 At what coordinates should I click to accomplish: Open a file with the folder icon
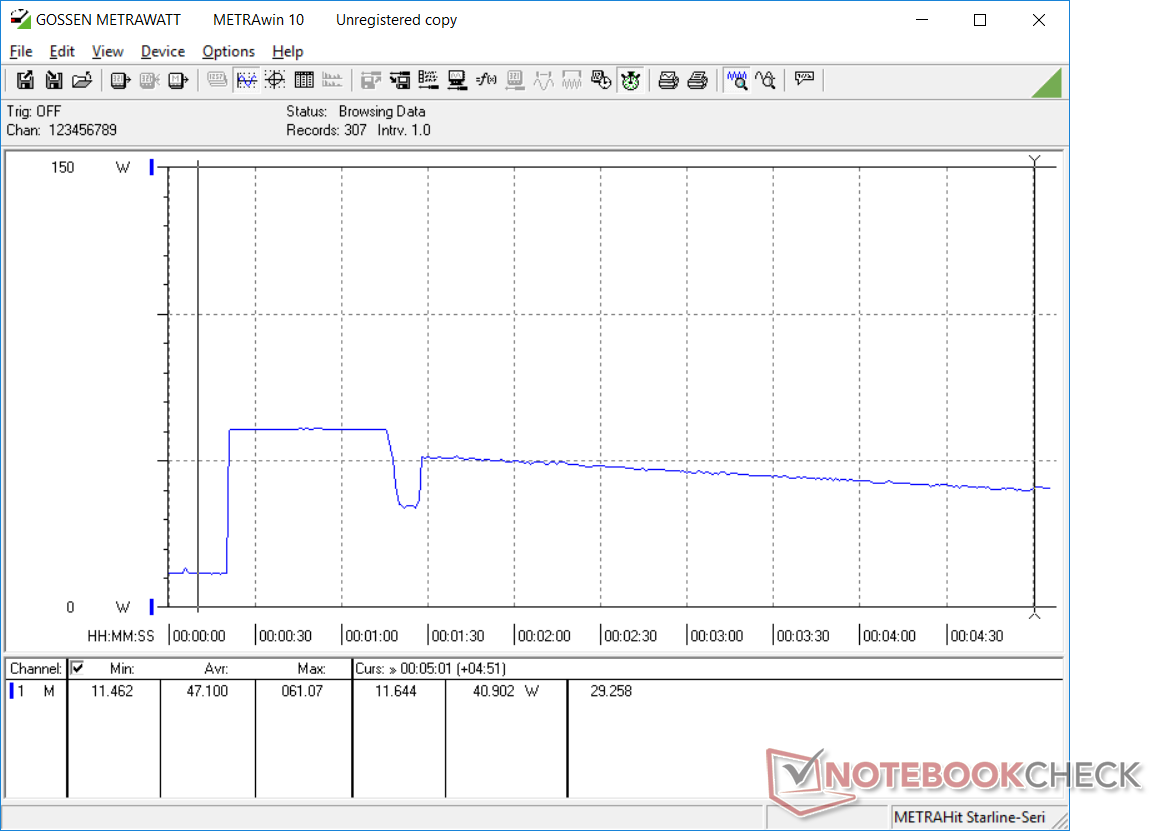click(82, 80)
